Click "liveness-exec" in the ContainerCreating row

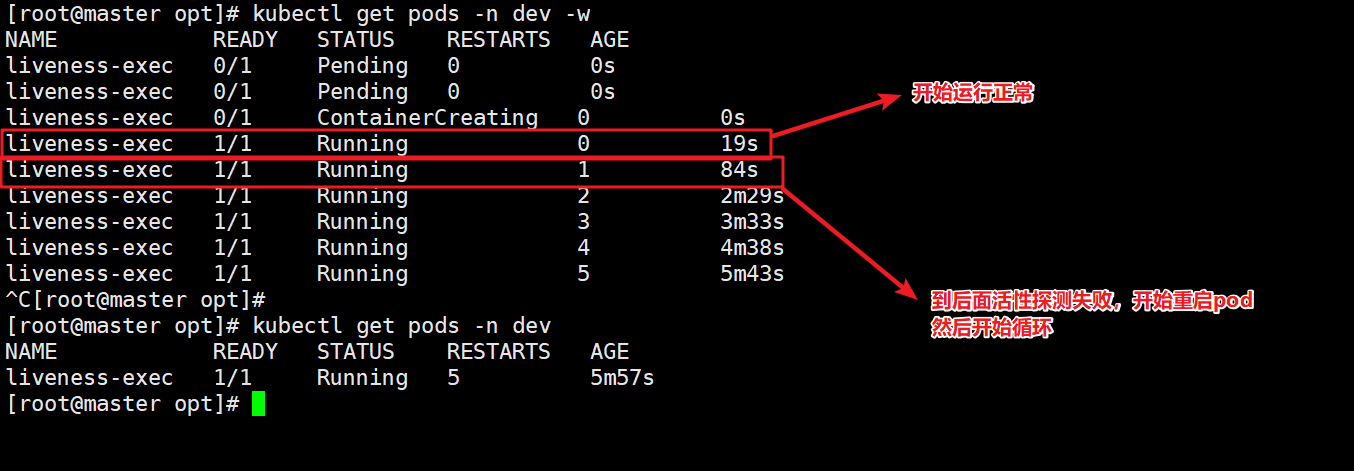point(89,118)
